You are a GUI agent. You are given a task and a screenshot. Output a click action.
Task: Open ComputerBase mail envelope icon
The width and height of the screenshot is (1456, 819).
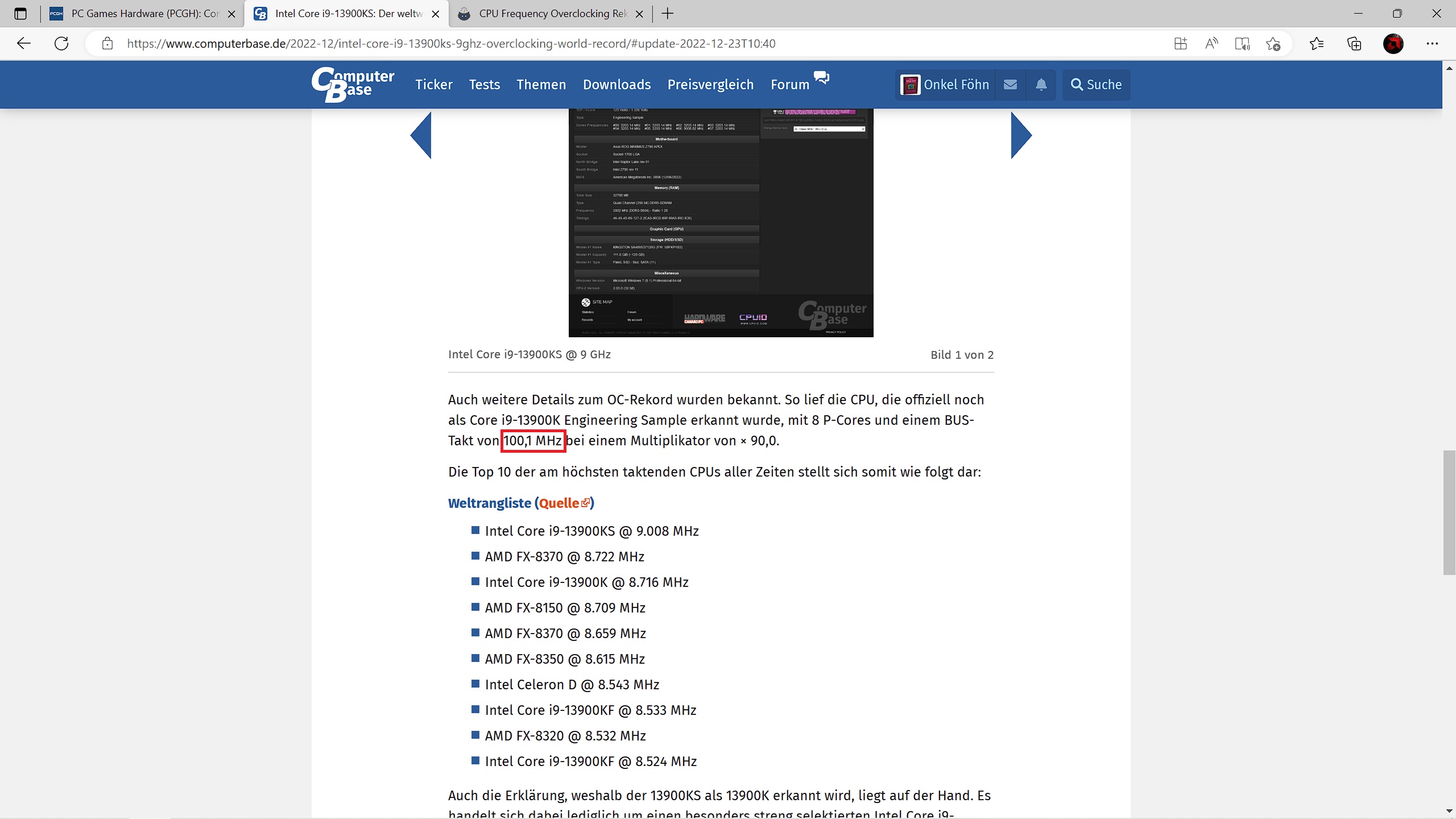pyautogui.click(x=1010, y=85)
